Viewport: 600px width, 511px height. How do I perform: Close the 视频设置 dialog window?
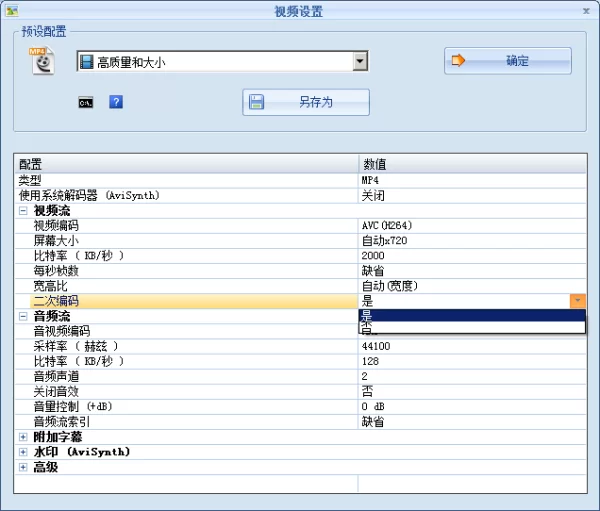coord(586,11)
